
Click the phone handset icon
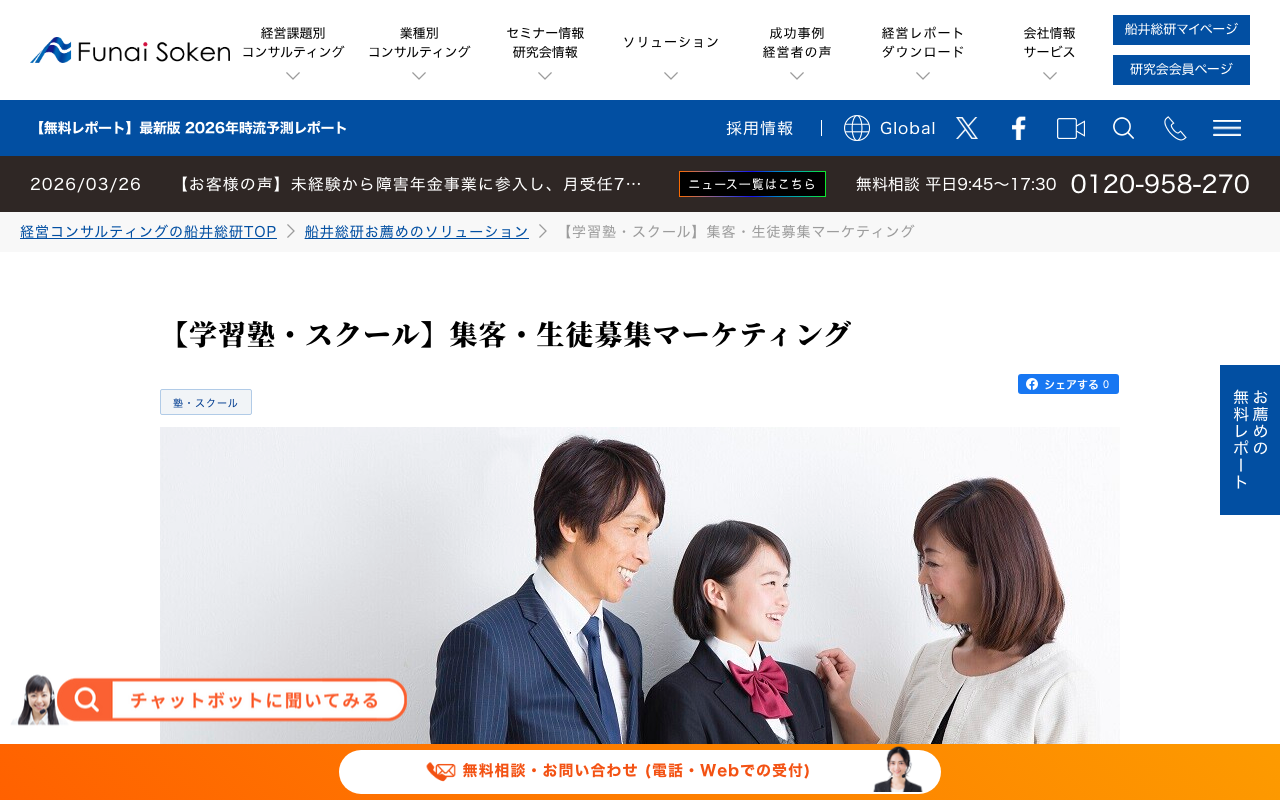(1175, 128)
